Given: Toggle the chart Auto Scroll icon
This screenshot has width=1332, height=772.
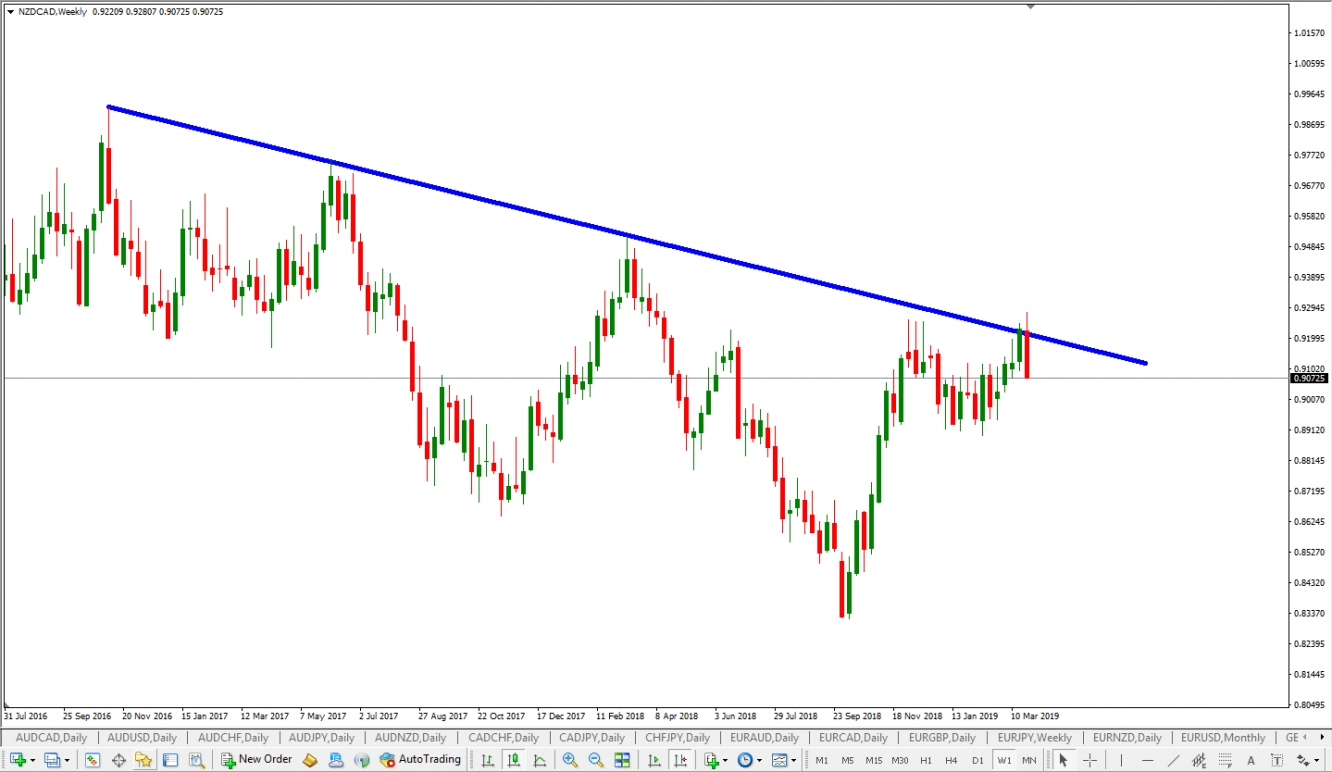Looking at the screenshot, I should [654, 760].
